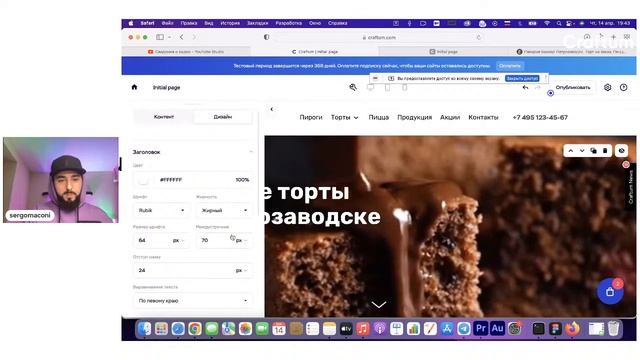Open a new Safari tab
The image size is (640, 360).
613,37
